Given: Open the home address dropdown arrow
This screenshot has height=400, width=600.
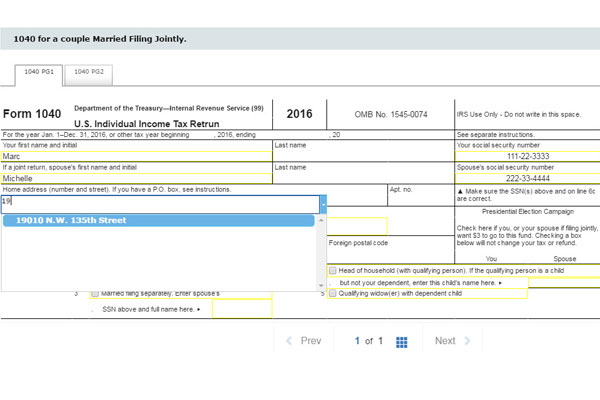Looking at the screenshot, I should click(323, 204).
